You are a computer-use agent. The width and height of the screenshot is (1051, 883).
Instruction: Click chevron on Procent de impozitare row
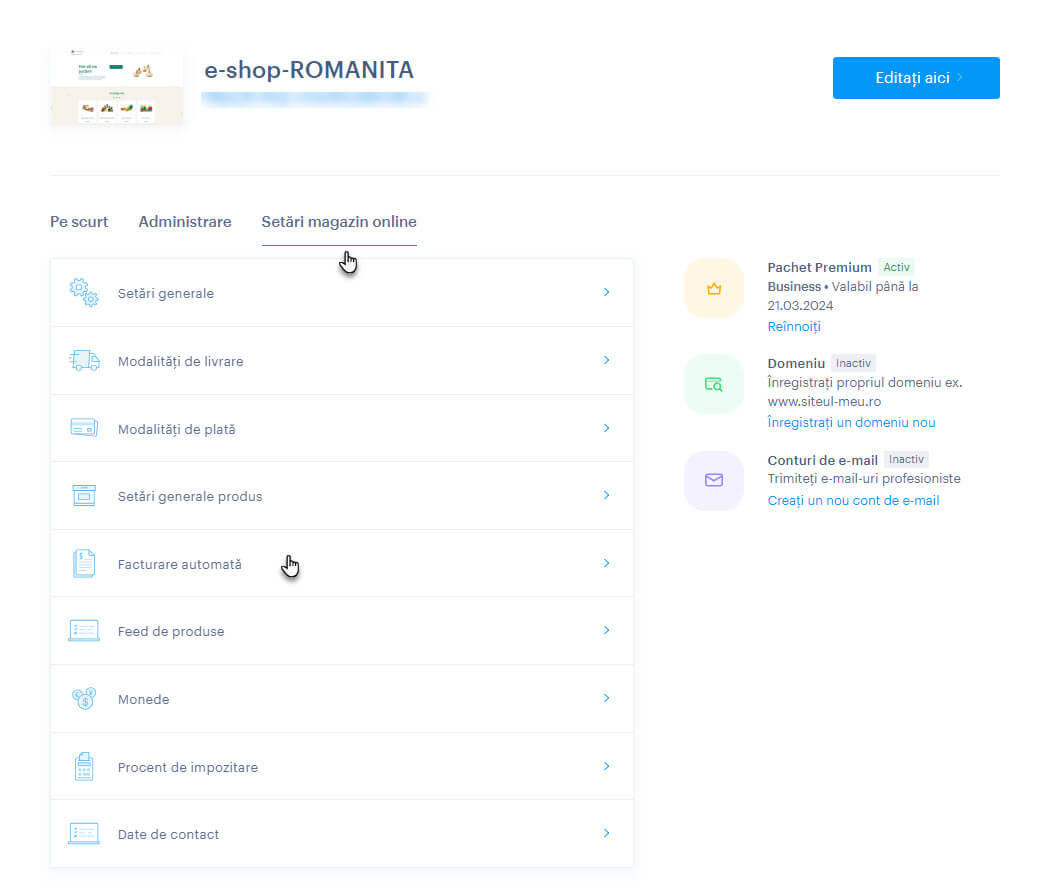click(x=606, y=766)
